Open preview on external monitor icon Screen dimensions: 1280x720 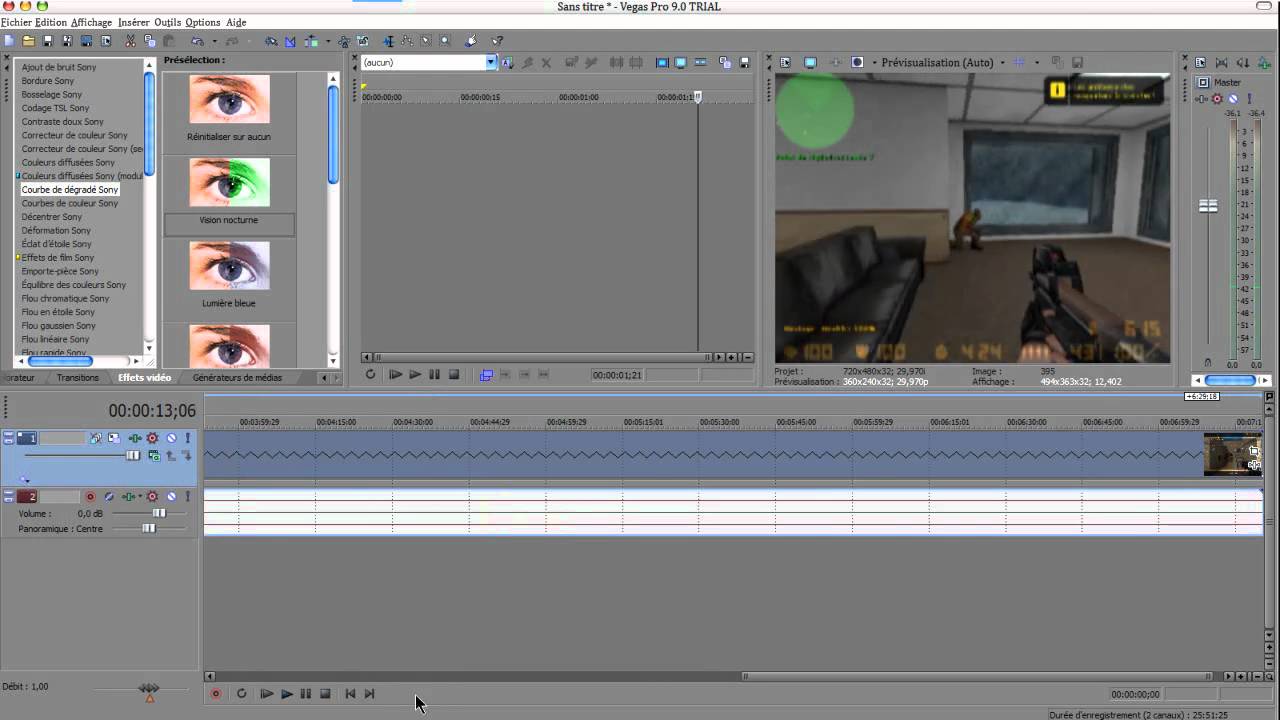click(810, 62)
